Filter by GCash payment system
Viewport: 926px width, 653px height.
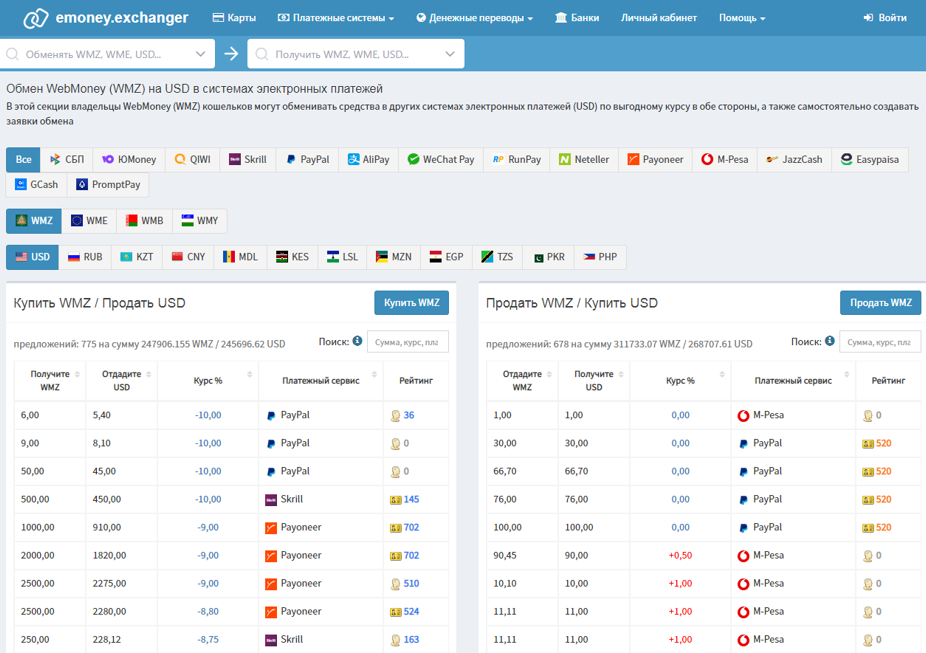[37, 185]
